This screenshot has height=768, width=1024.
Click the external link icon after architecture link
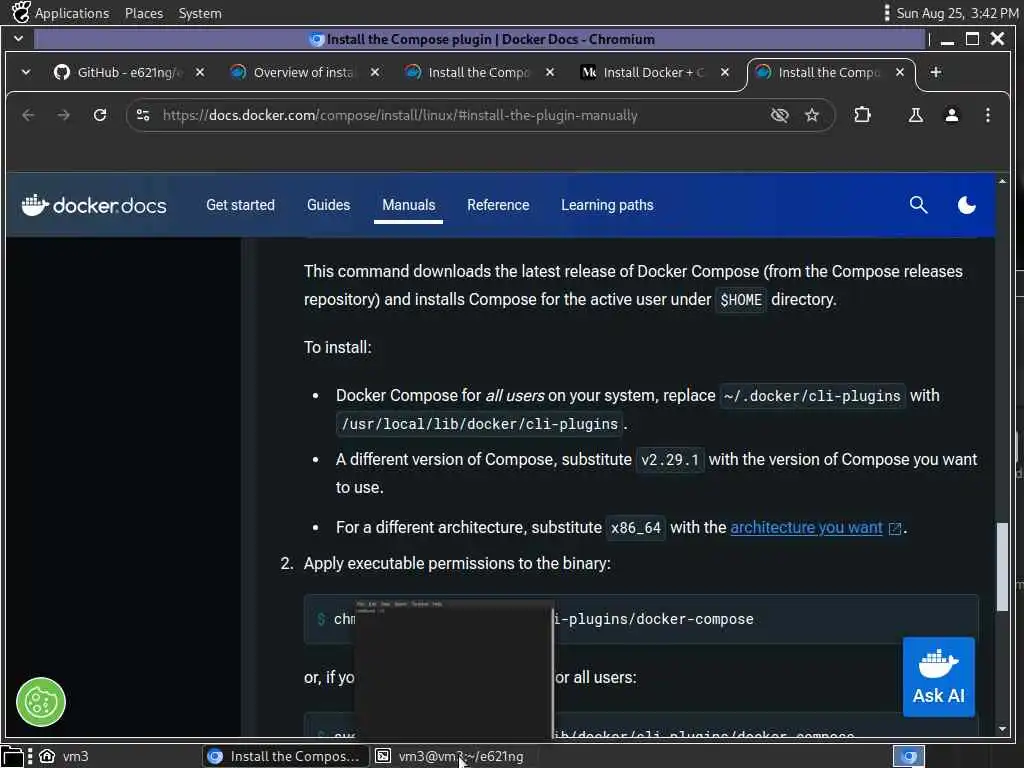[895, 528]
